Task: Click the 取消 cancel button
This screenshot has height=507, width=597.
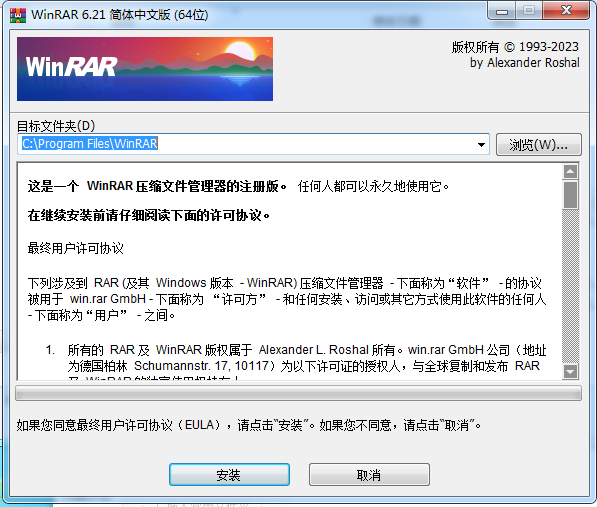Action: [x=369, y=474]
